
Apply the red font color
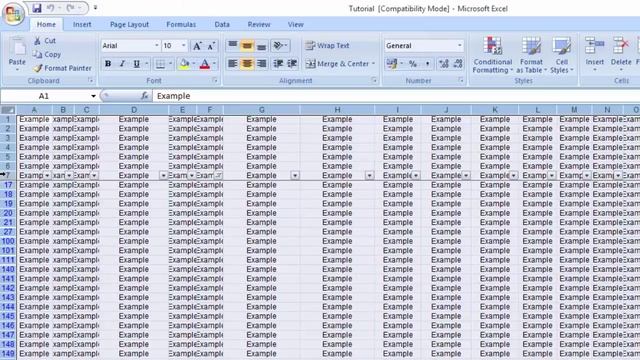click(205, 64)
